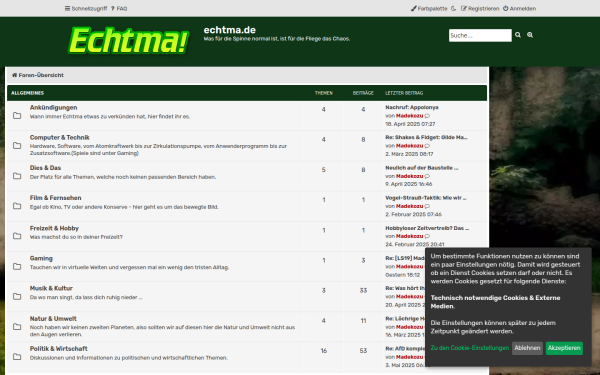This screenshot has width=600, height=375.
Task: Click the Ablehnen cookie button
Action: [527, 348]
